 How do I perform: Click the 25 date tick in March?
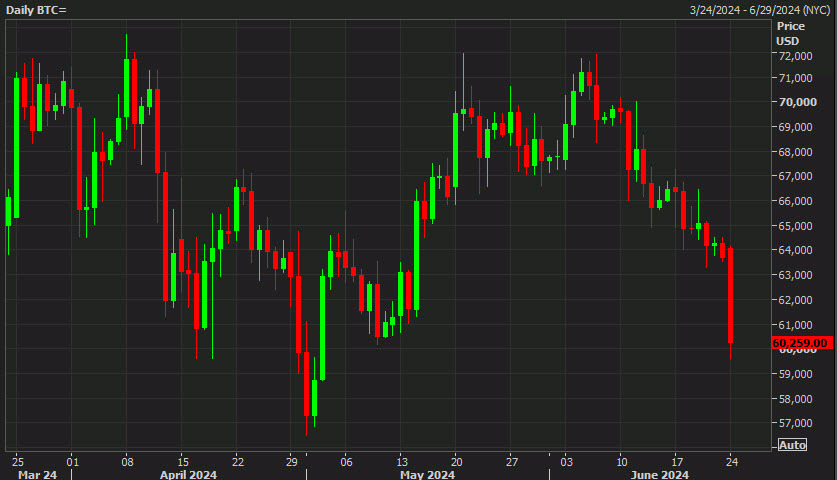coord(18,462)
